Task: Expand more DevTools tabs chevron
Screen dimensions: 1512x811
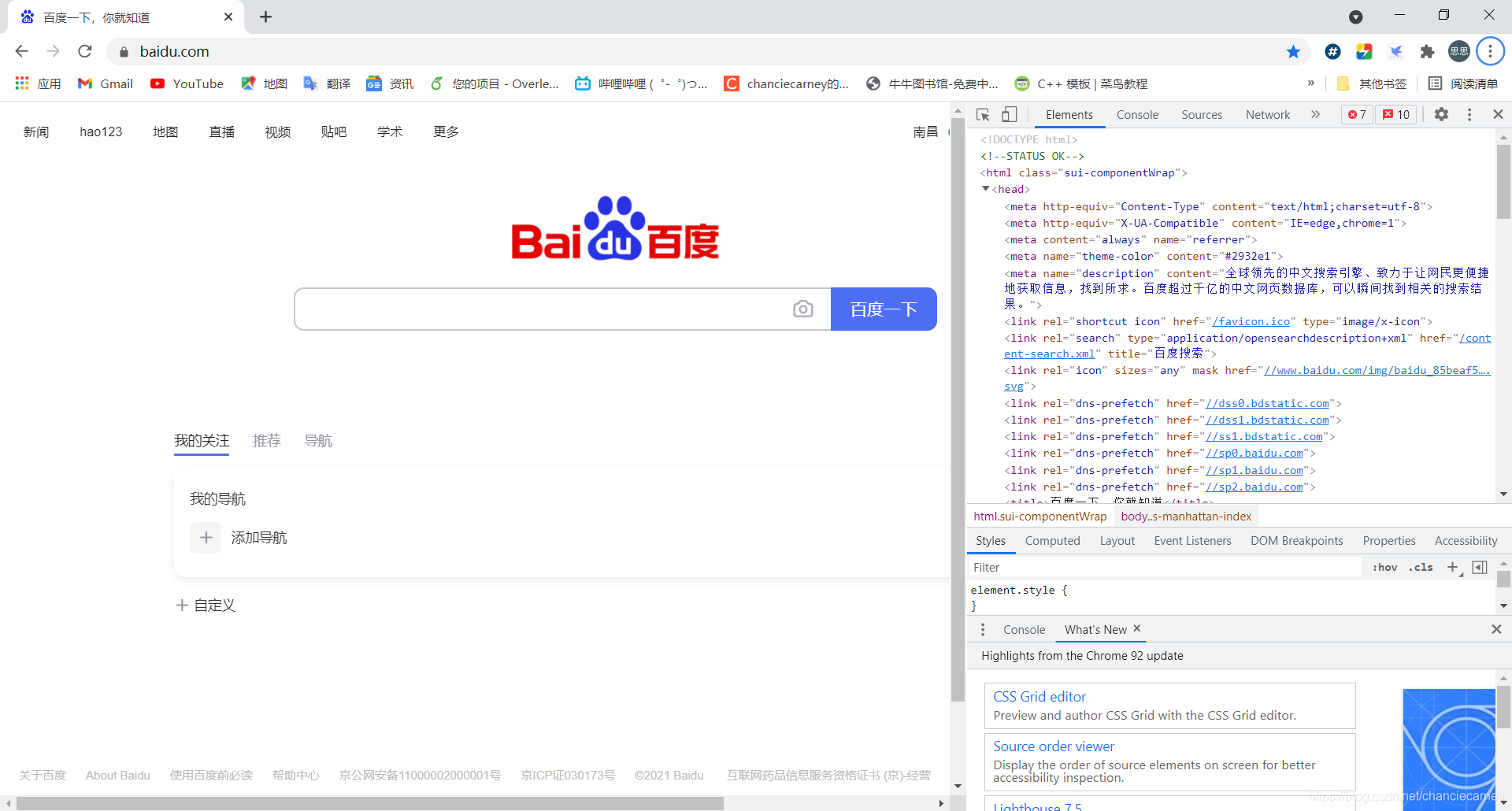Action: coord(1315,114)
